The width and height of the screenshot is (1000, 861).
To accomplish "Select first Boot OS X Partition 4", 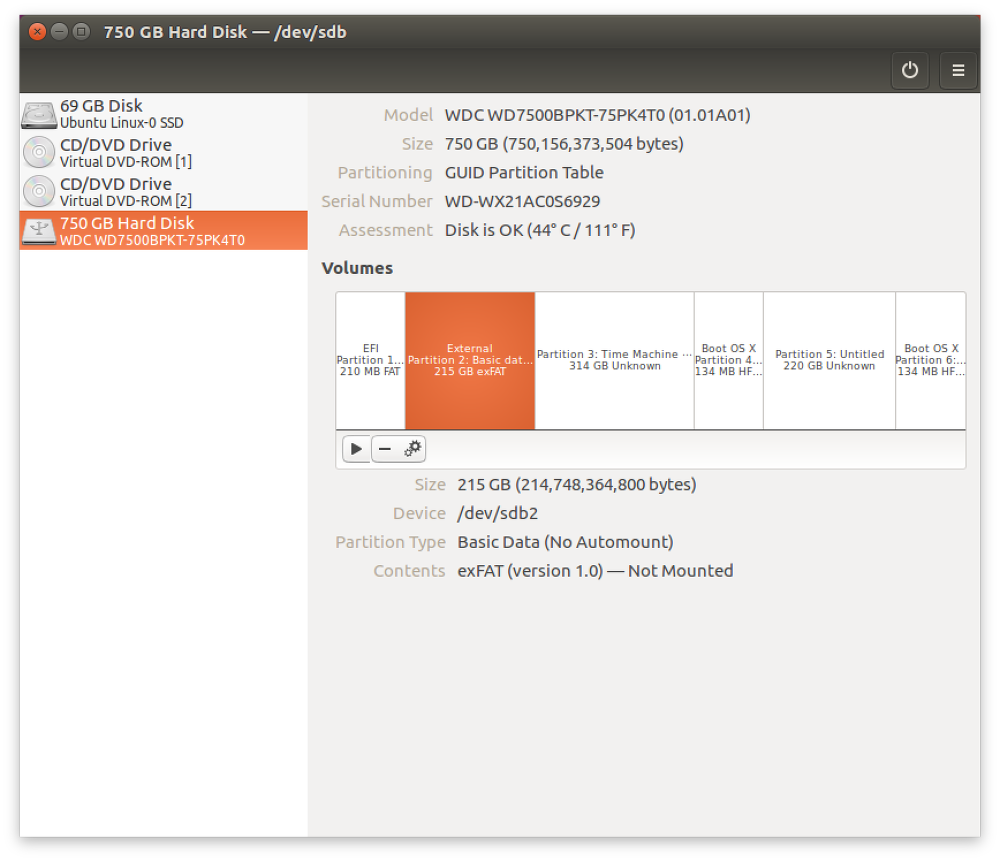I will 728,360.
